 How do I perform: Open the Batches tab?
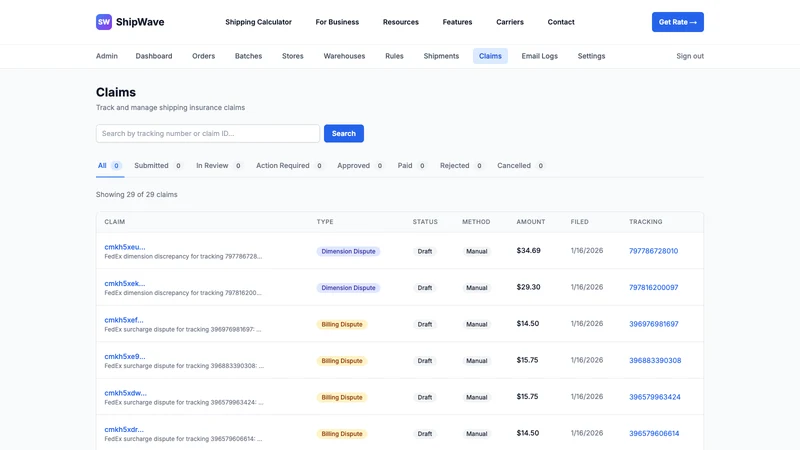click(248, 56)
